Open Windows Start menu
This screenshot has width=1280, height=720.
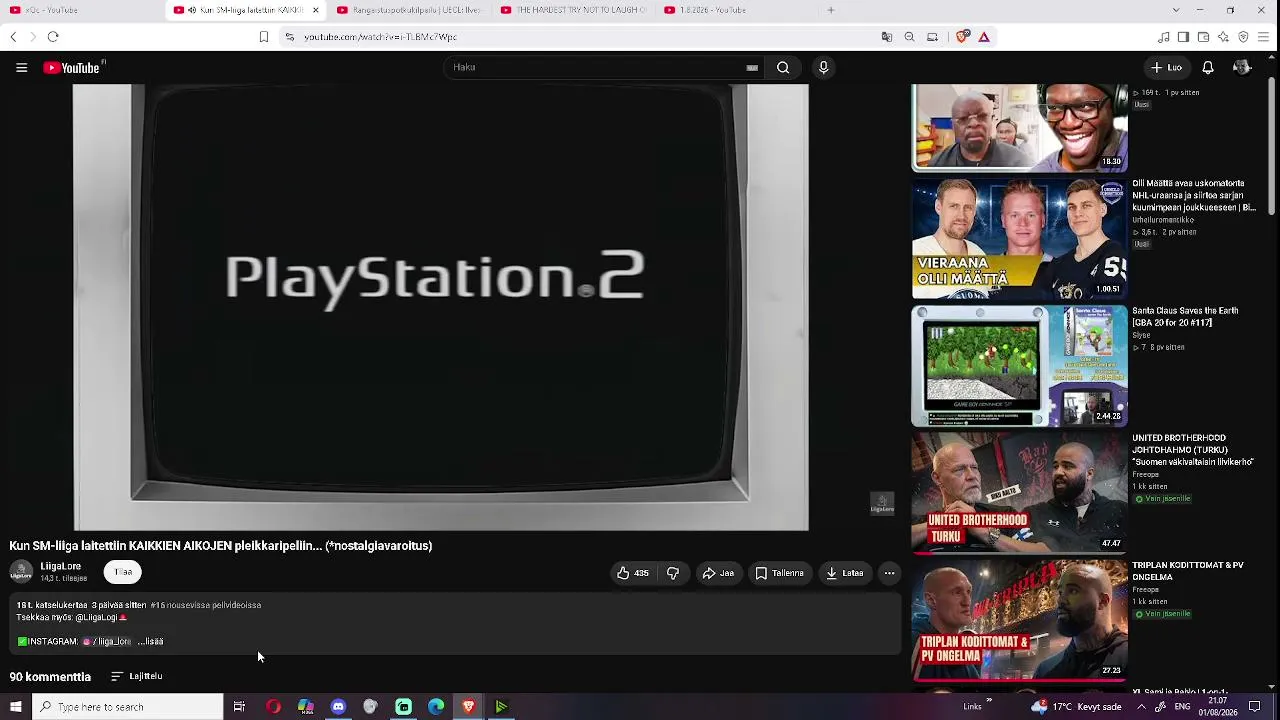(15, 707)
